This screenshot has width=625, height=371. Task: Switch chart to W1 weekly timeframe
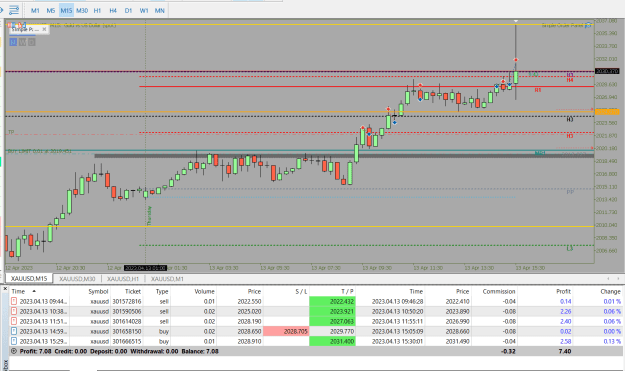coord(144,11)
